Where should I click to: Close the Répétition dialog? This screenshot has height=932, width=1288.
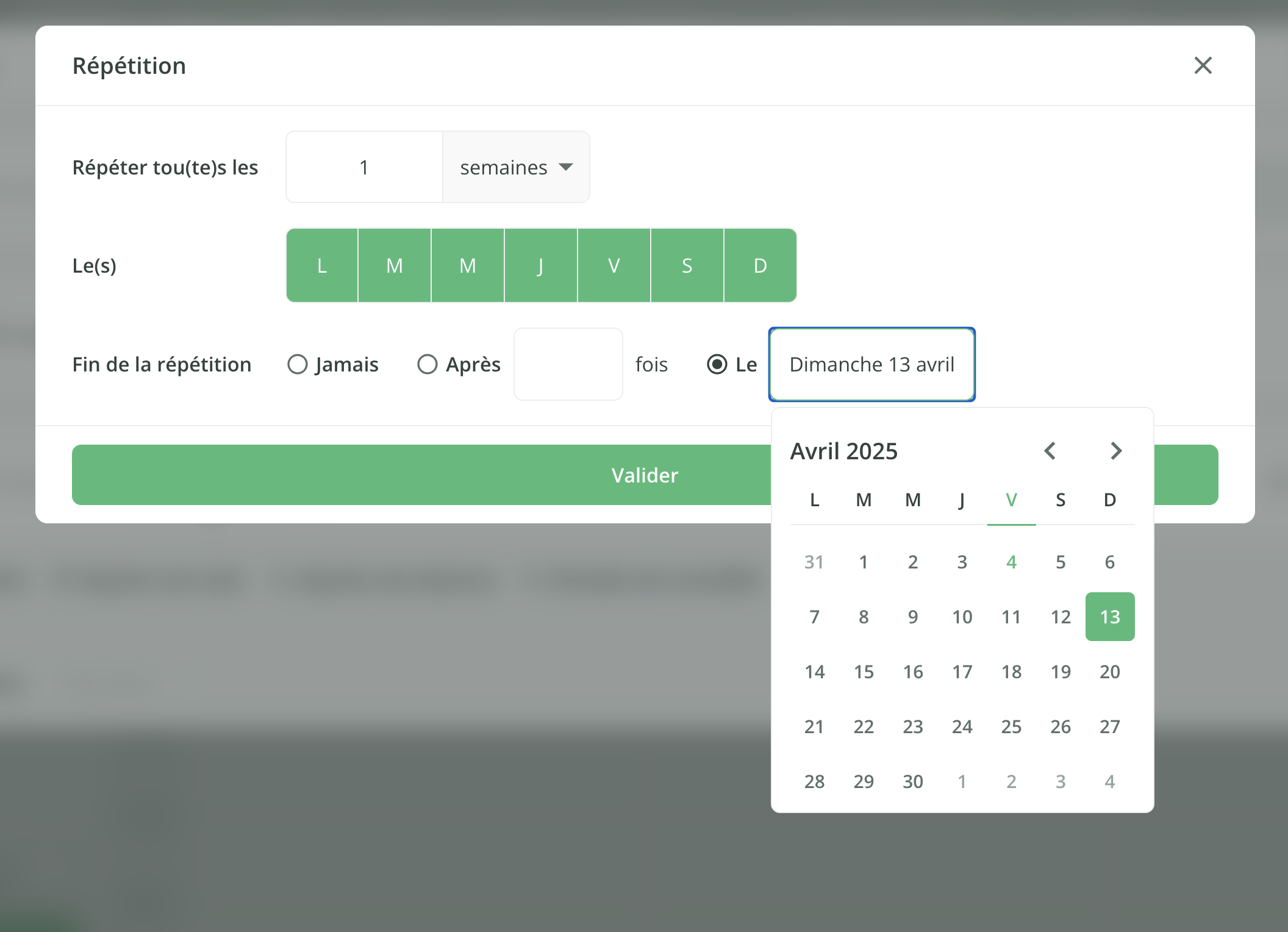point(1202,65)
